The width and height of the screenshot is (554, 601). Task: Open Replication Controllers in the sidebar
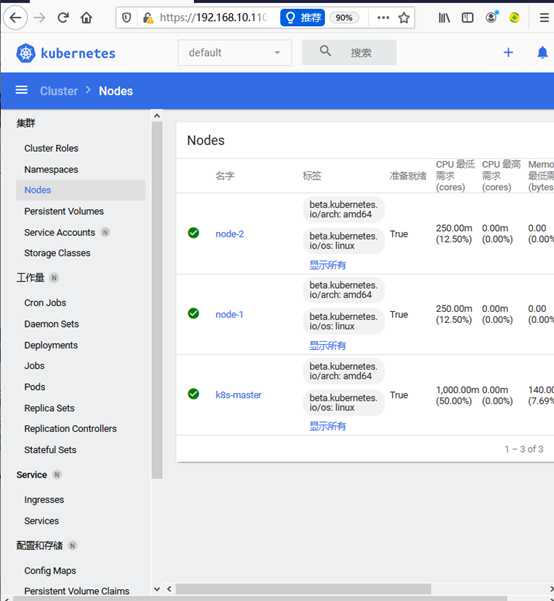tap(71, 429)
